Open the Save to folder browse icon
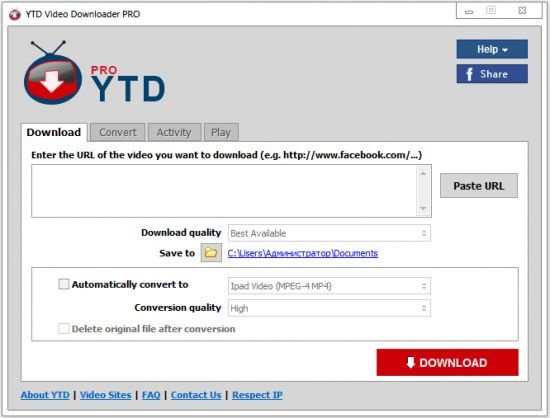 pos(211,252)
